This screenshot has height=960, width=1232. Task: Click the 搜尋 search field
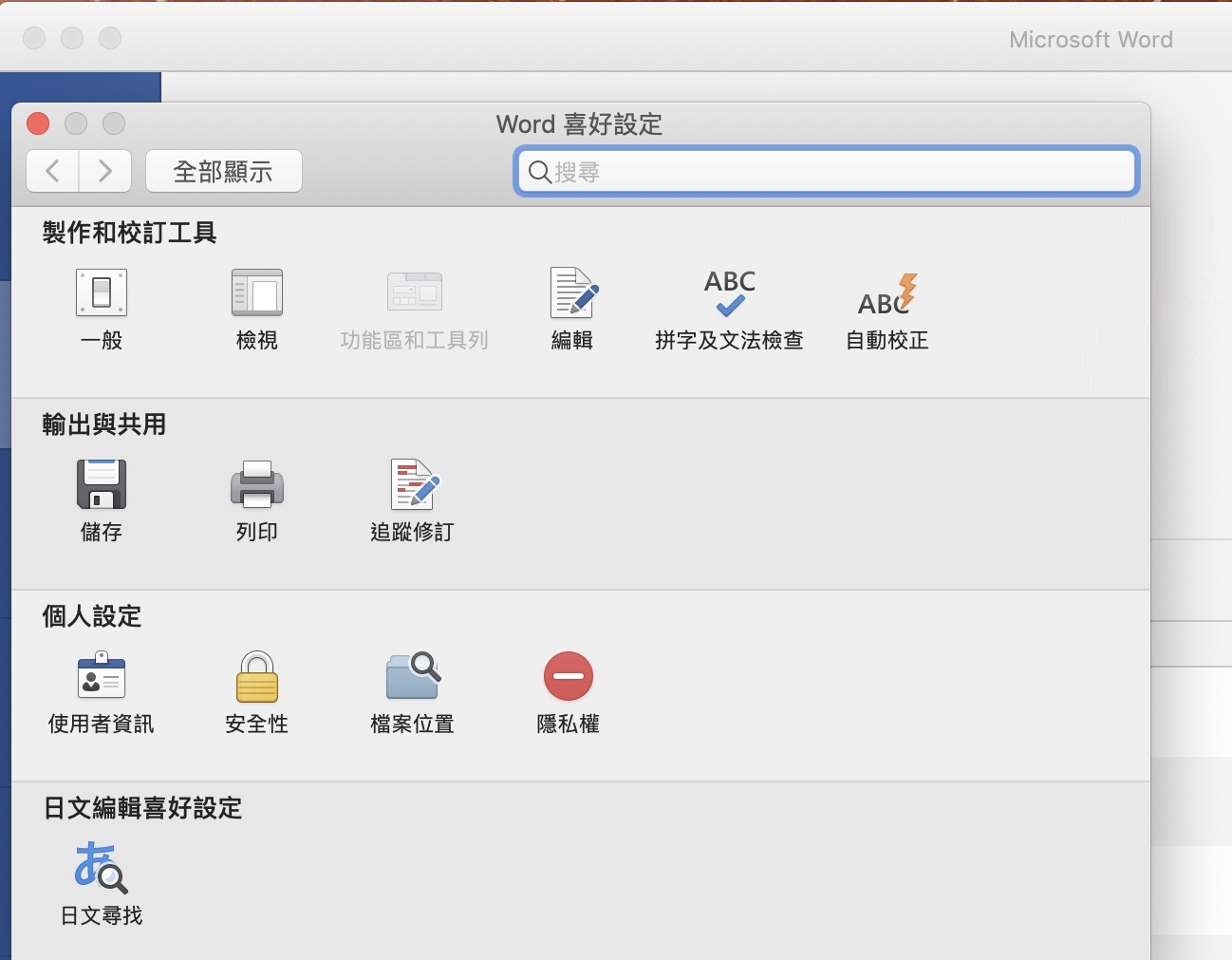835,172
